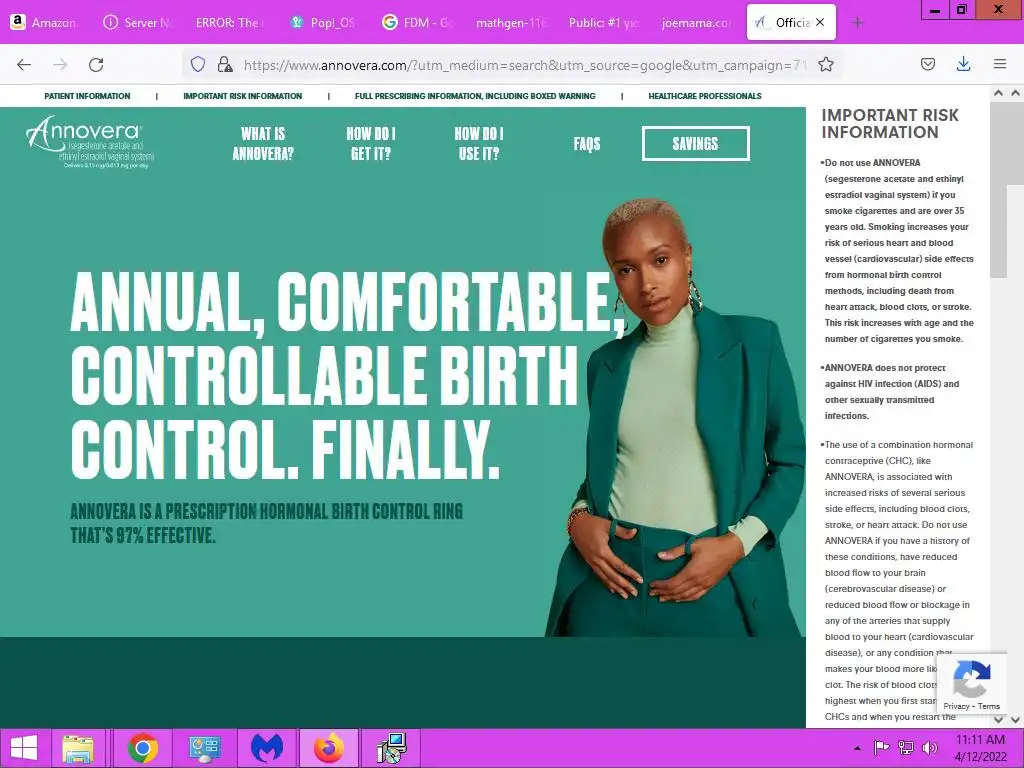The height and width of the screenshot is (768, 1024).
Task: Open Full Prescribing Information link
Action: click(x=475, y=96)
